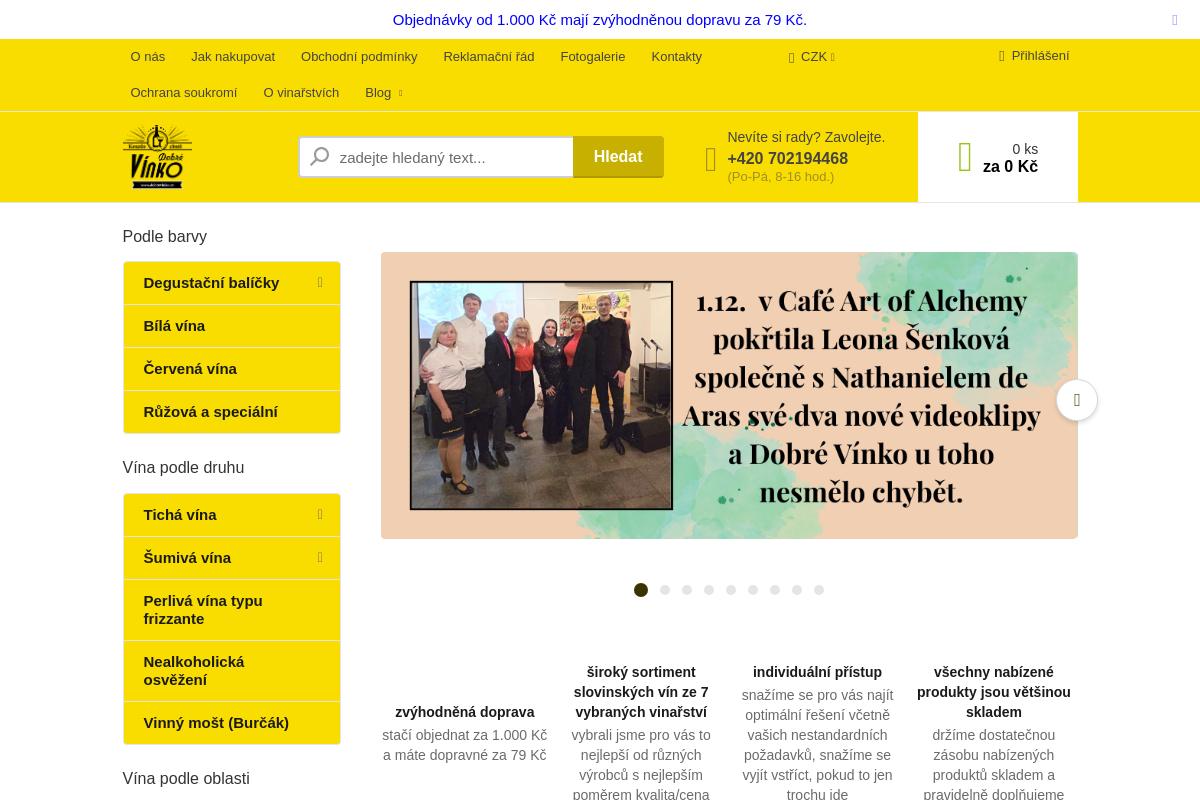The width and height of the screenshot is (1200, 800).
Task: Open Jak nakupovat page
Action: coord(233,57)
